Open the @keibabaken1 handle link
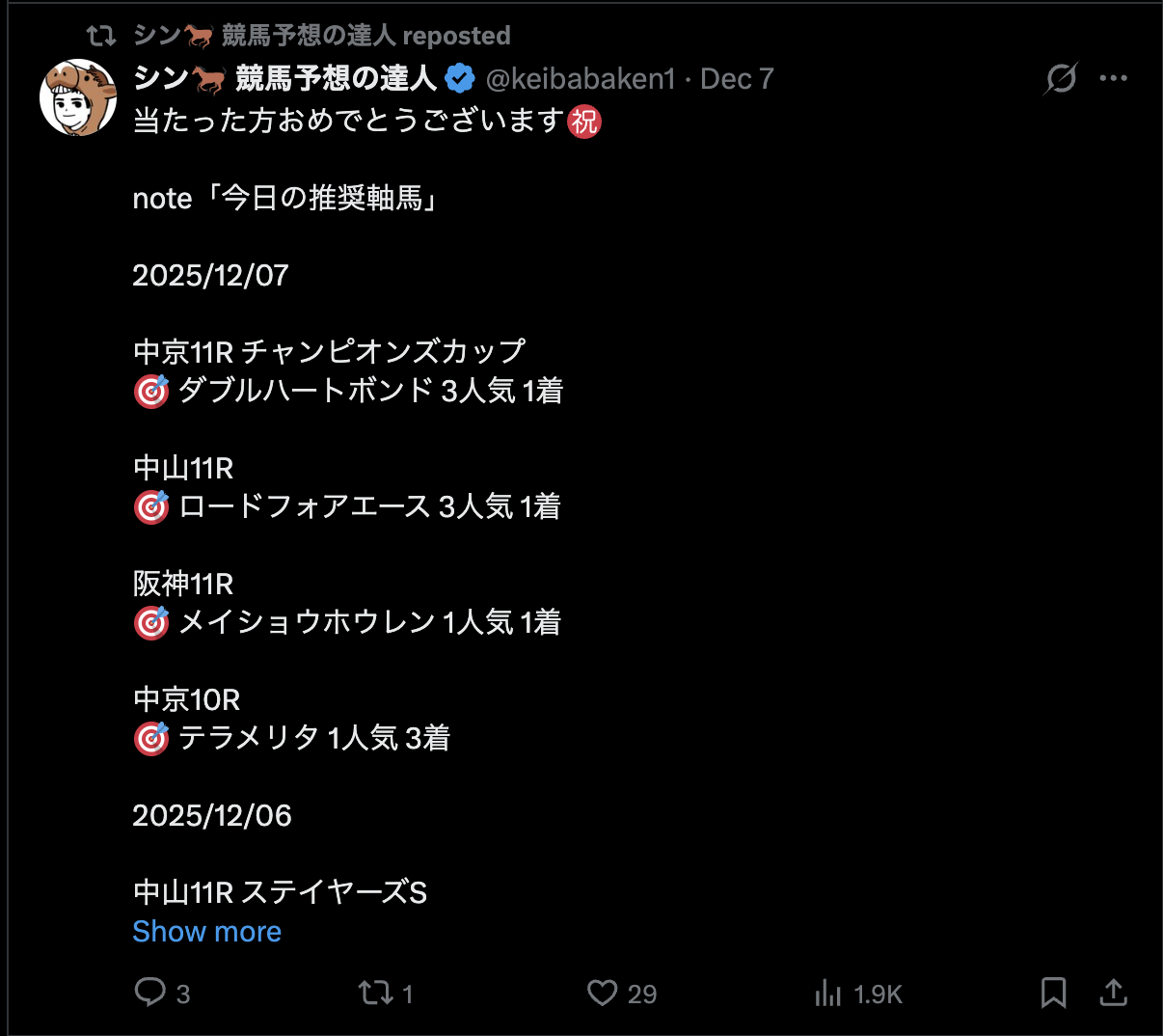This screenshot has height=1036, width=1163. tap(581, 78)
